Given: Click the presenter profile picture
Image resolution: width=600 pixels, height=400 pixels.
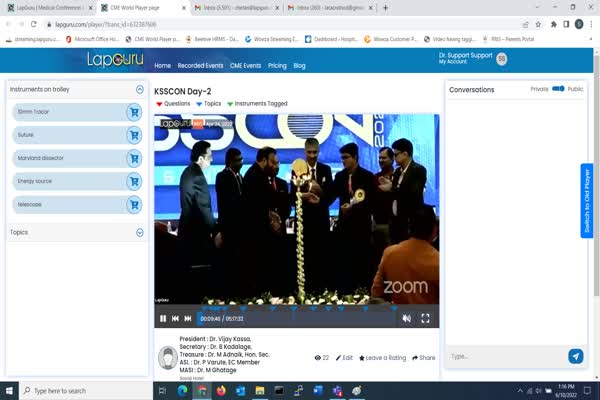Looking at the screenshot, I should (168, 358).
